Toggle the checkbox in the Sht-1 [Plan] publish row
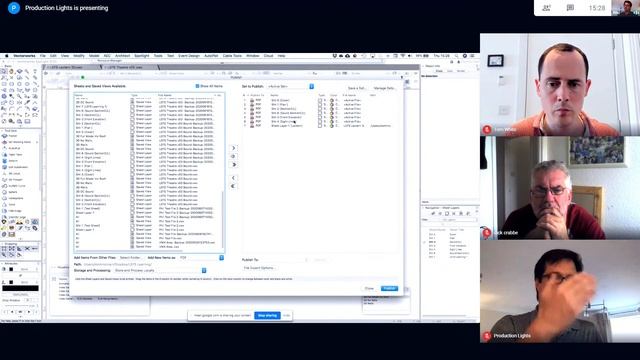Viewport: 640px width, 360px height. point(320,104)
